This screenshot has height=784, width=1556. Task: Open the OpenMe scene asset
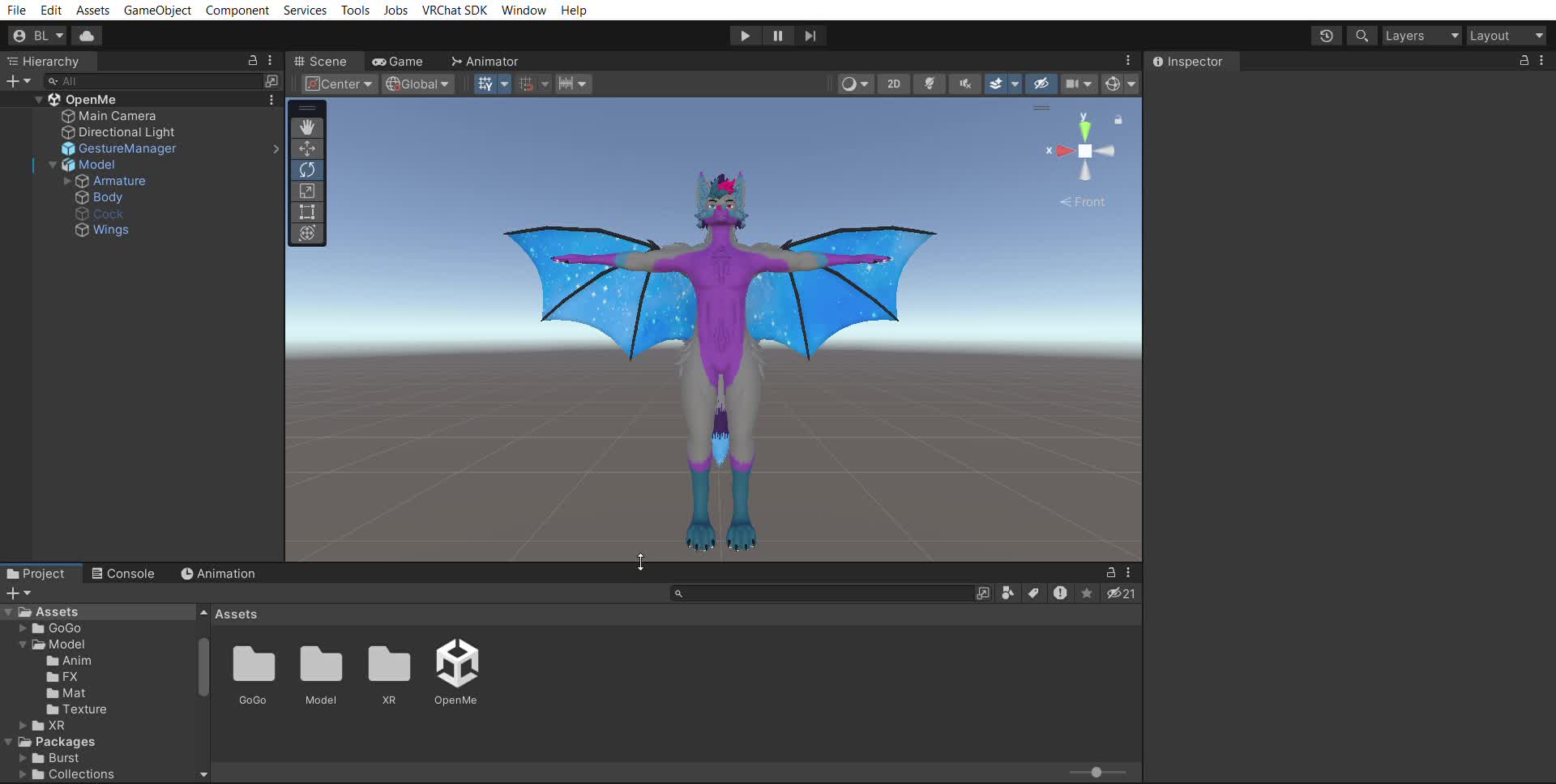tap(456, 672)
